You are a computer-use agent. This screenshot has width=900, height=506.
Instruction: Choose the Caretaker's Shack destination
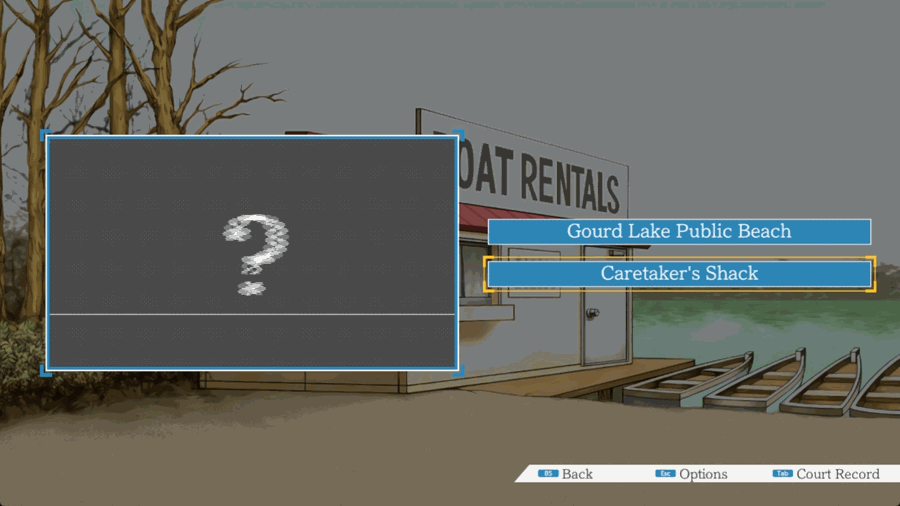679,274
